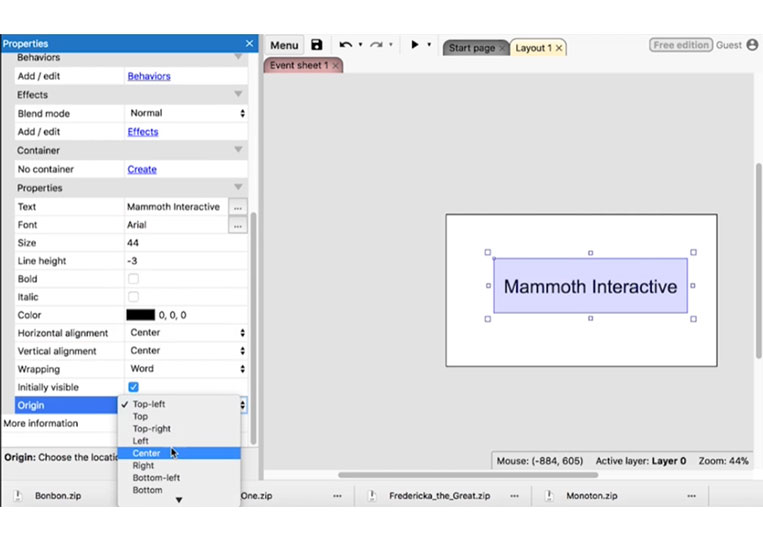Open the Wrapping dropdown
The height and width of the screenshot is (541, 763).
tap(186, 369)
